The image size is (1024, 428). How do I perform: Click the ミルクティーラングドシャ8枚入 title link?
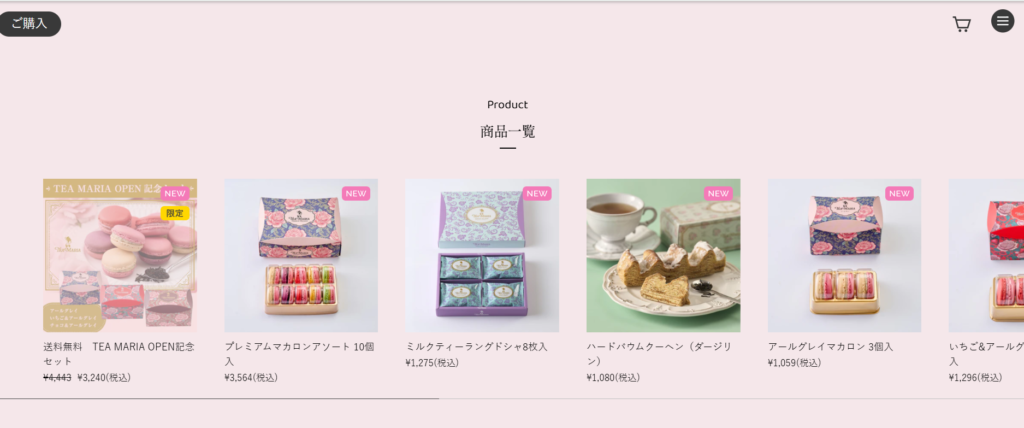(477, 346)
